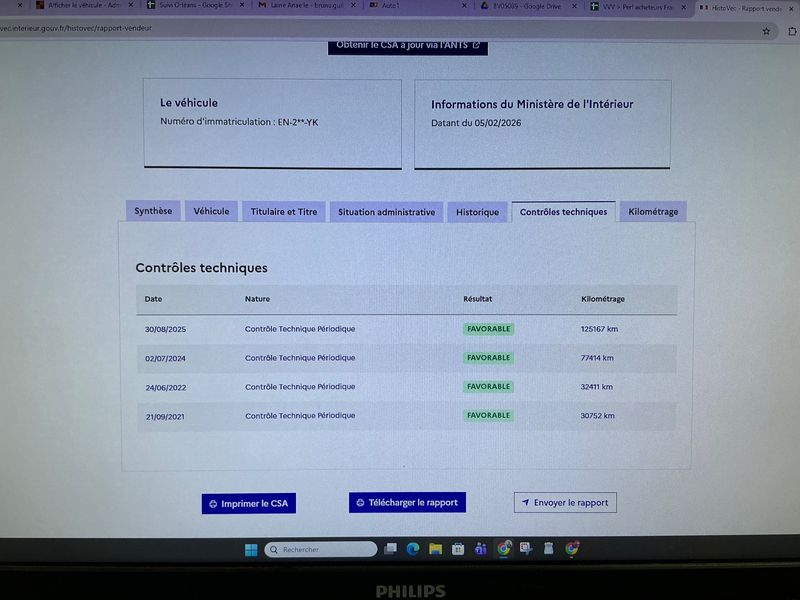Screen dimensions: 800x600
Task: Click the Imprimer le CSA button
Action: click(x=248, y=504)
